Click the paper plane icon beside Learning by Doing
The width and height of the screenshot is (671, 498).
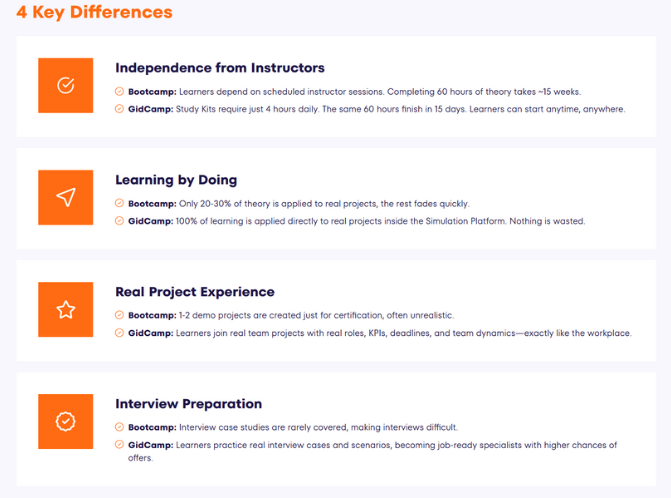coord(66,198)
